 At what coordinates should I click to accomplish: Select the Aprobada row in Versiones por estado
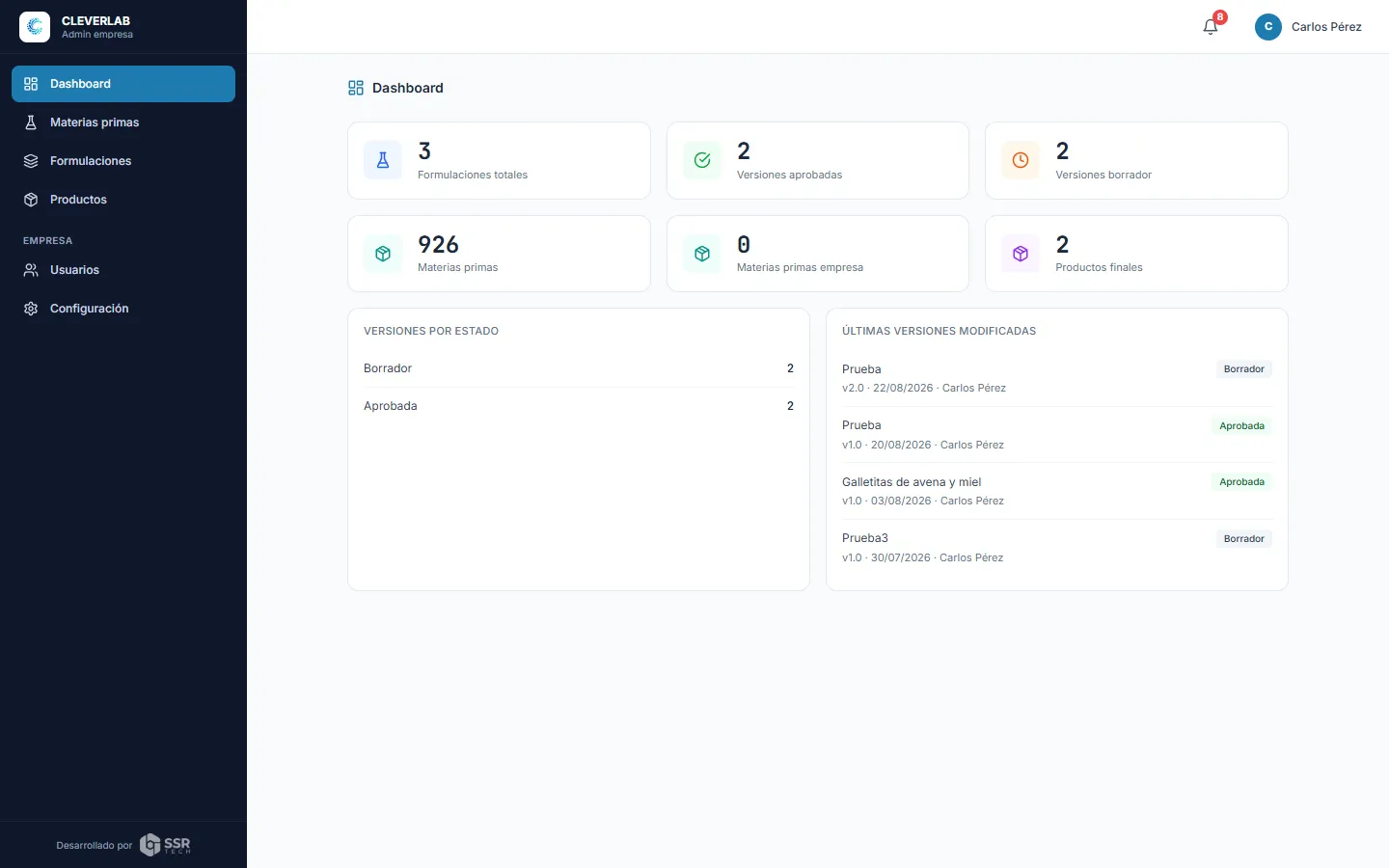coord(579,406)
